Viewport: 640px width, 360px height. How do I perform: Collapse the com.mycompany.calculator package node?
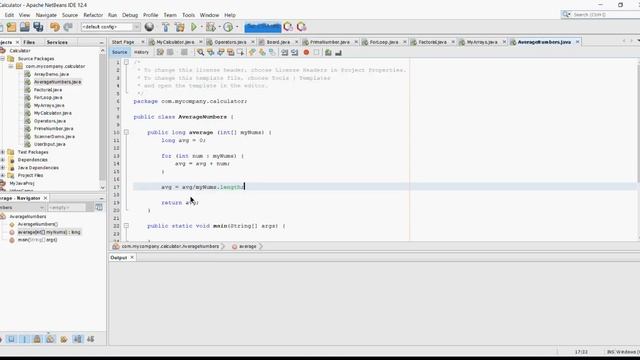pos(11,66)
